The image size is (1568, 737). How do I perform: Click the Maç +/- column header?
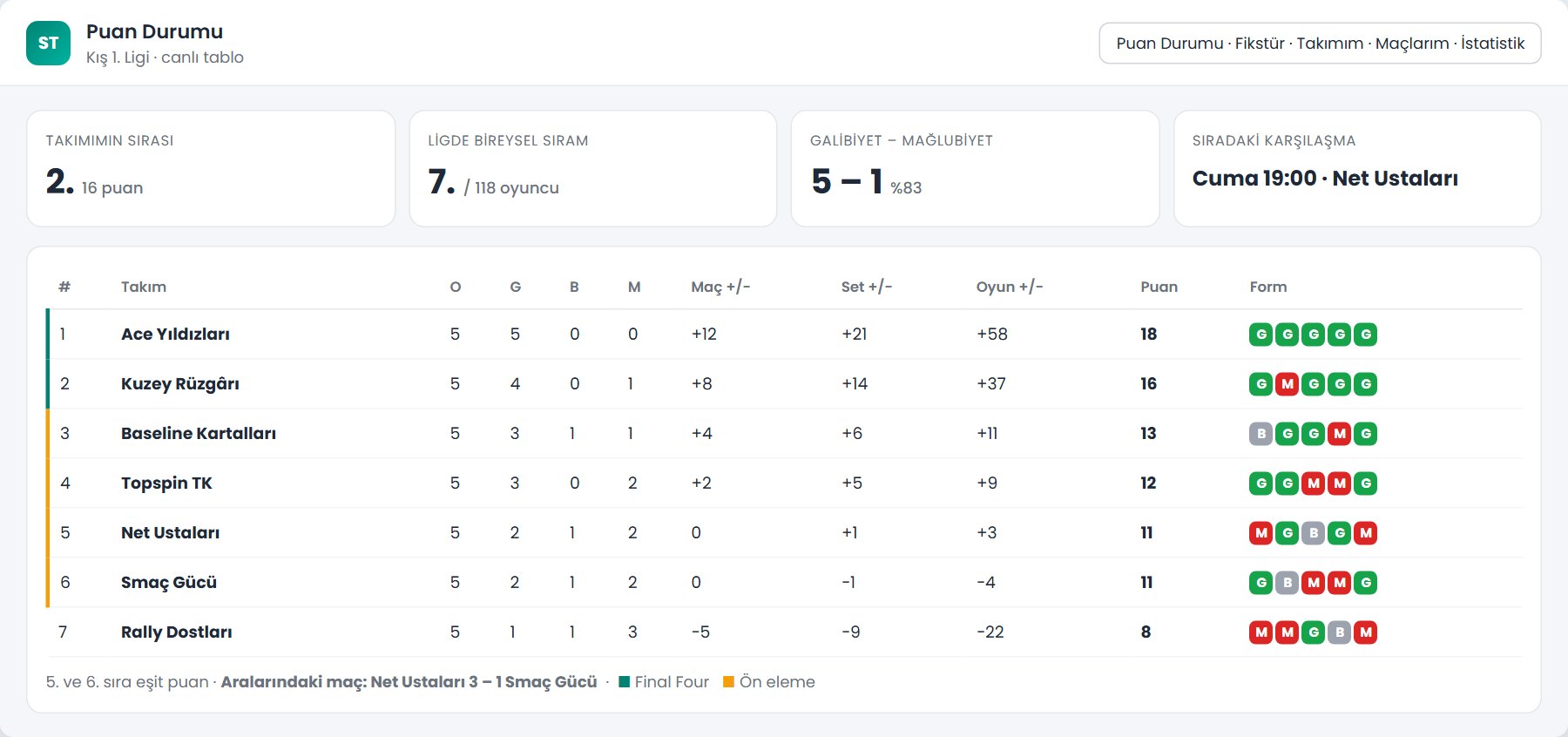coord(720,287)
